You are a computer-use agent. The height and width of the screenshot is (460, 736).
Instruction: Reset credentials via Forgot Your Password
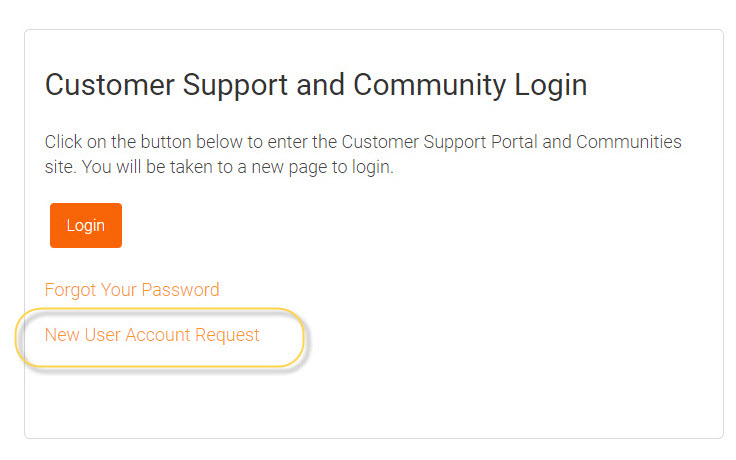pyautogui.click(x=132, y=290)
